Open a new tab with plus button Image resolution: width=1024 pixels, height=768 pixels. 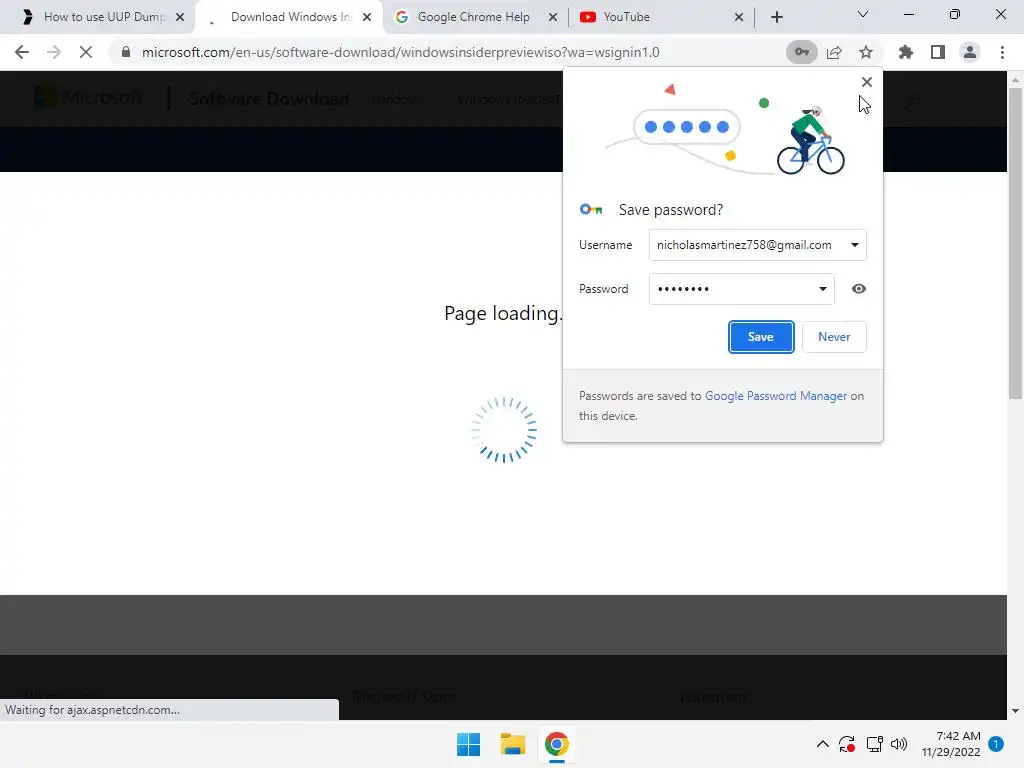click(776, 17)
